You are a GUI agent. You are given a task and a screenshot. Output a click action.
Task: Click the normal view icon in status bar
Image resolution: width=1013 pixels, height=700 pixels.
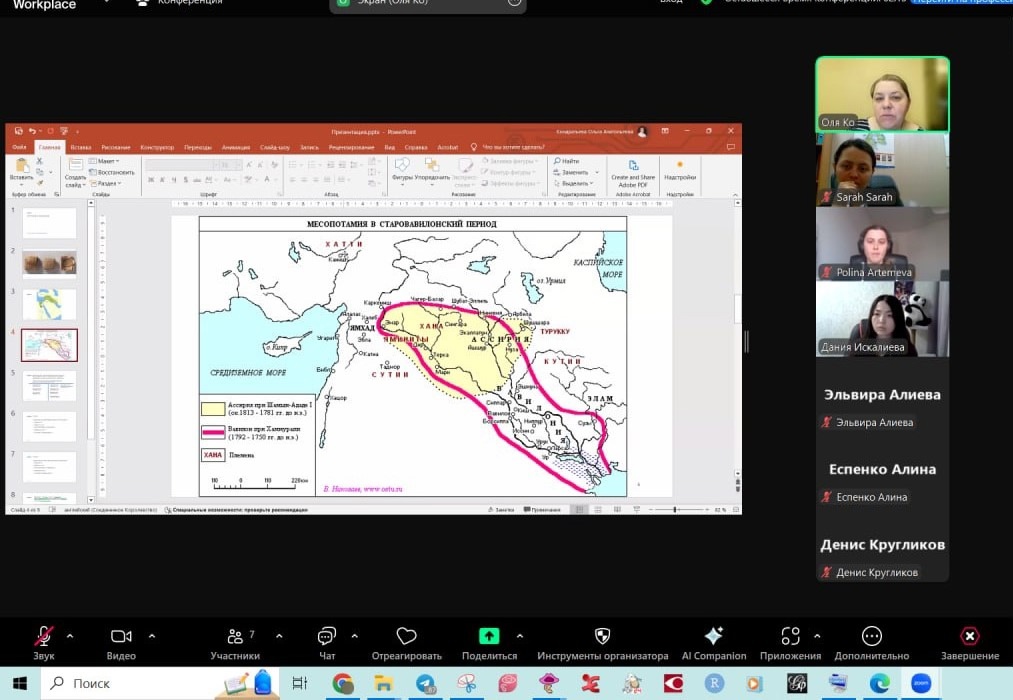tap(580, 510)
